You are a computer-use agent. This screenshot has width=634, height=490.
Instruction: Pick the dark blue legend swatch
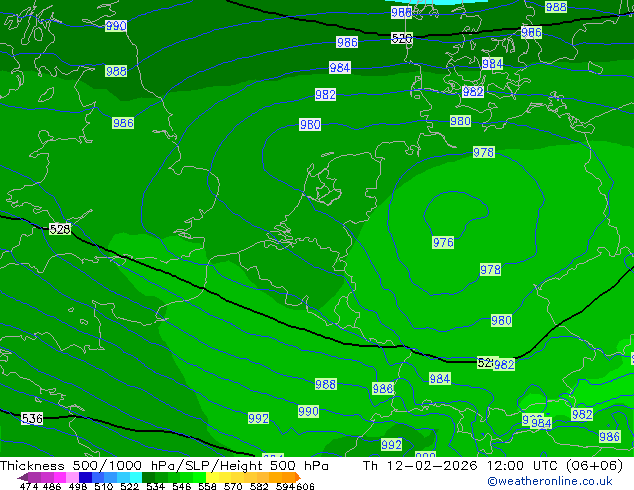click(85, 477)
